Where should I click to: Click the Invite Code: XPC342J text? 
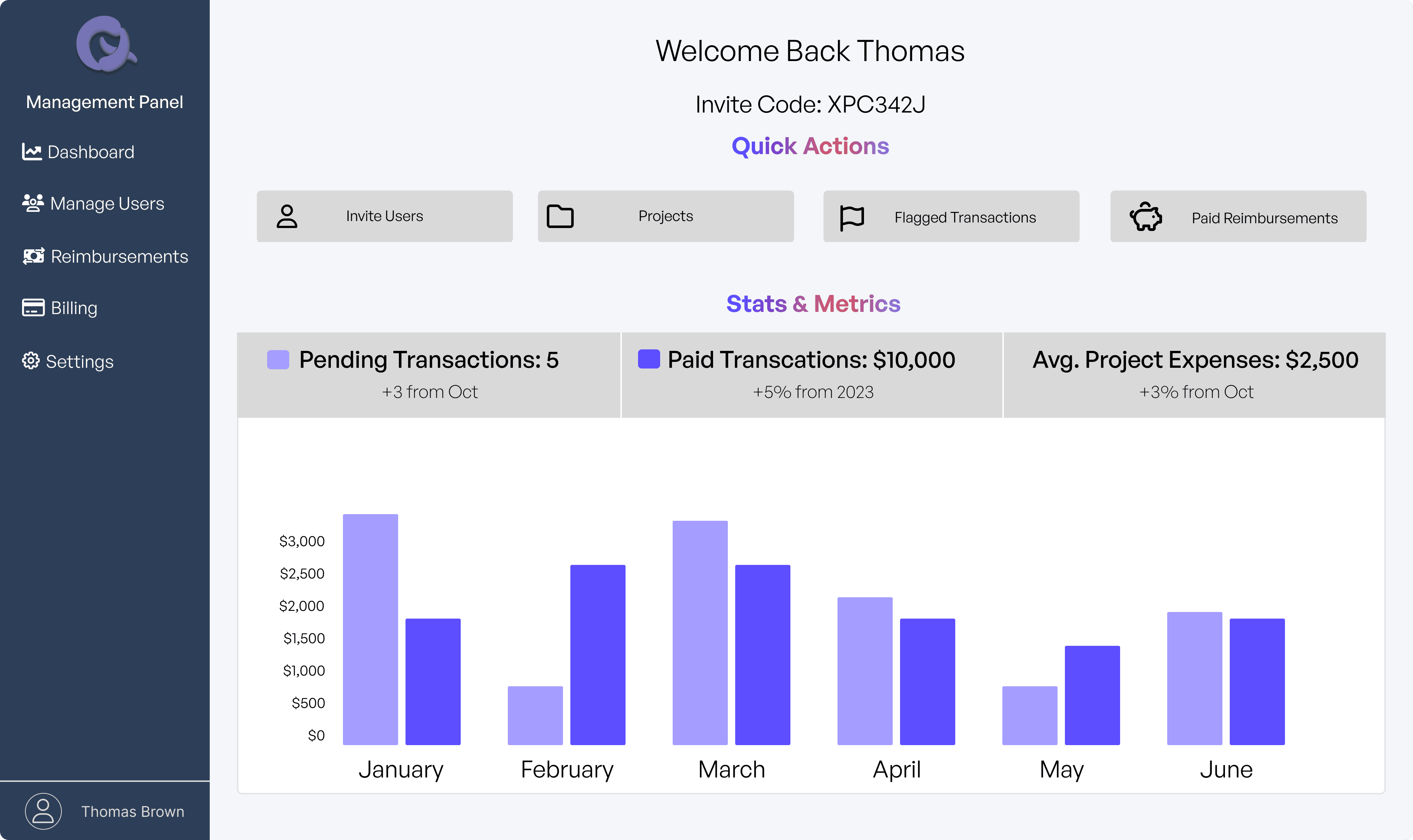(810, 104)
